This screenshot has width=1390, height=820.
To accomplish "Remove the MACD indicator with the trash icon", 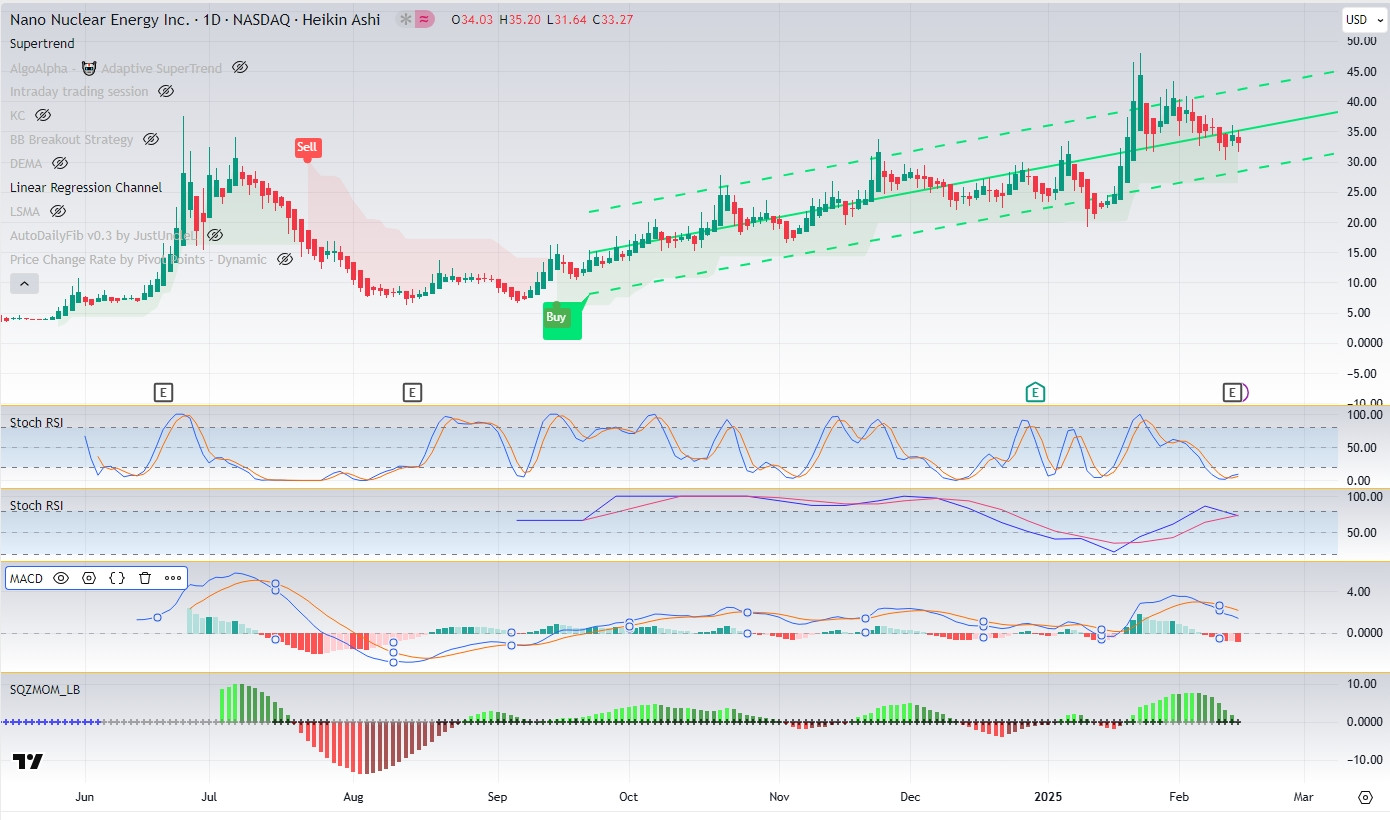I will pos(145,578).
